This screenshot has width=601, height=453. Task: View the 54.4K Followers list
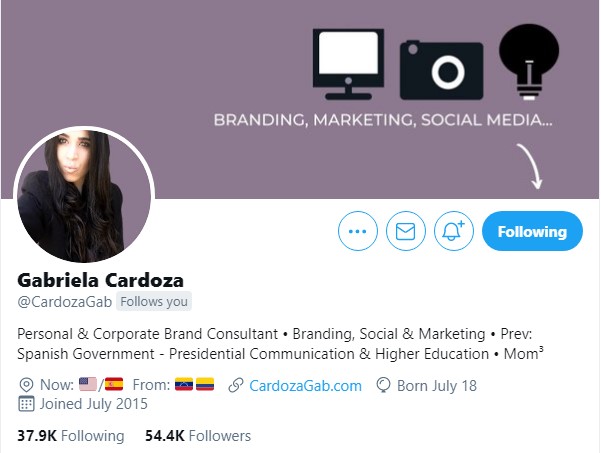[x=198, y=436]
